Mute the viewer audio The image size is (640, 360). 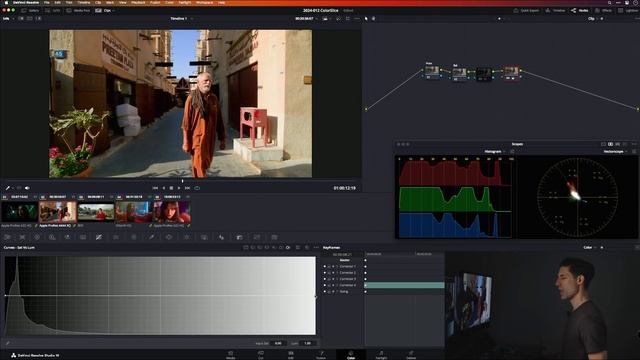point(27,188)
